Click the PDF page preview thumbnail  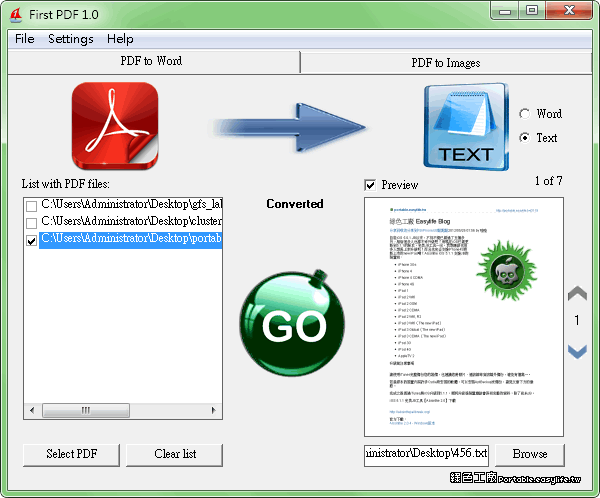pos(464,317)
